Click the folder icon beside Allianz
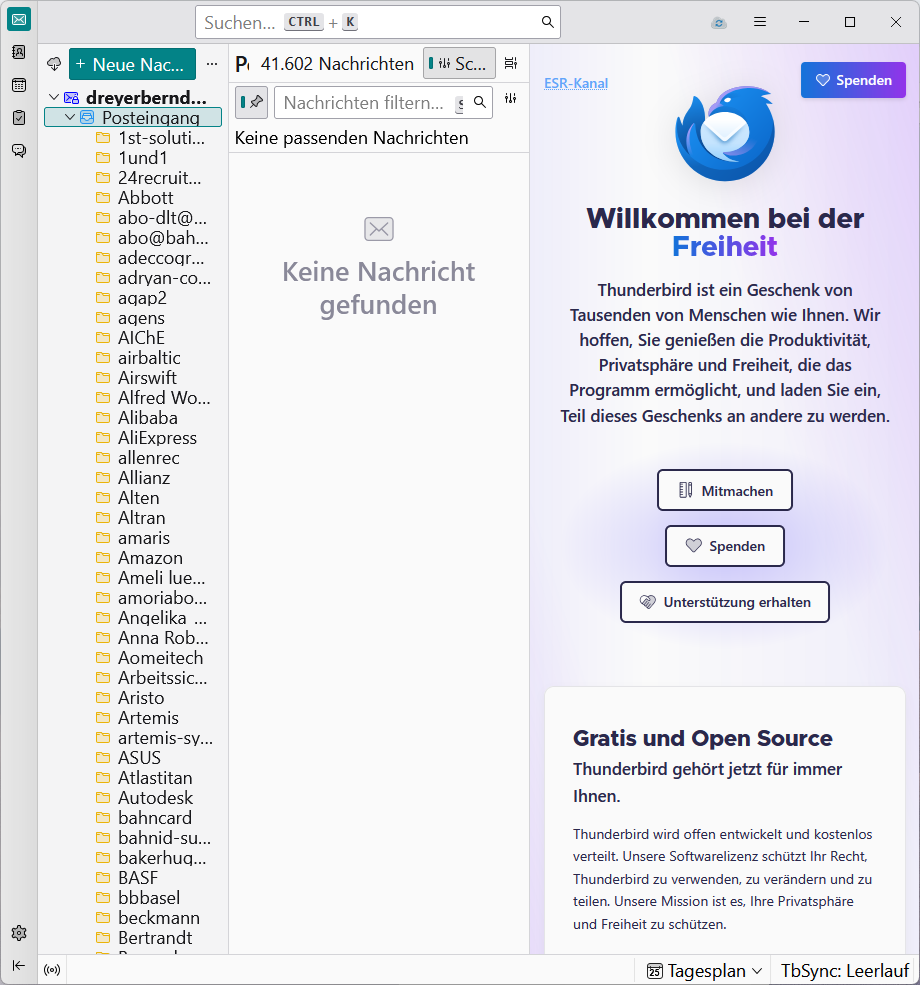Viewport: 920px width, 985px height. [x=103, y=477]
